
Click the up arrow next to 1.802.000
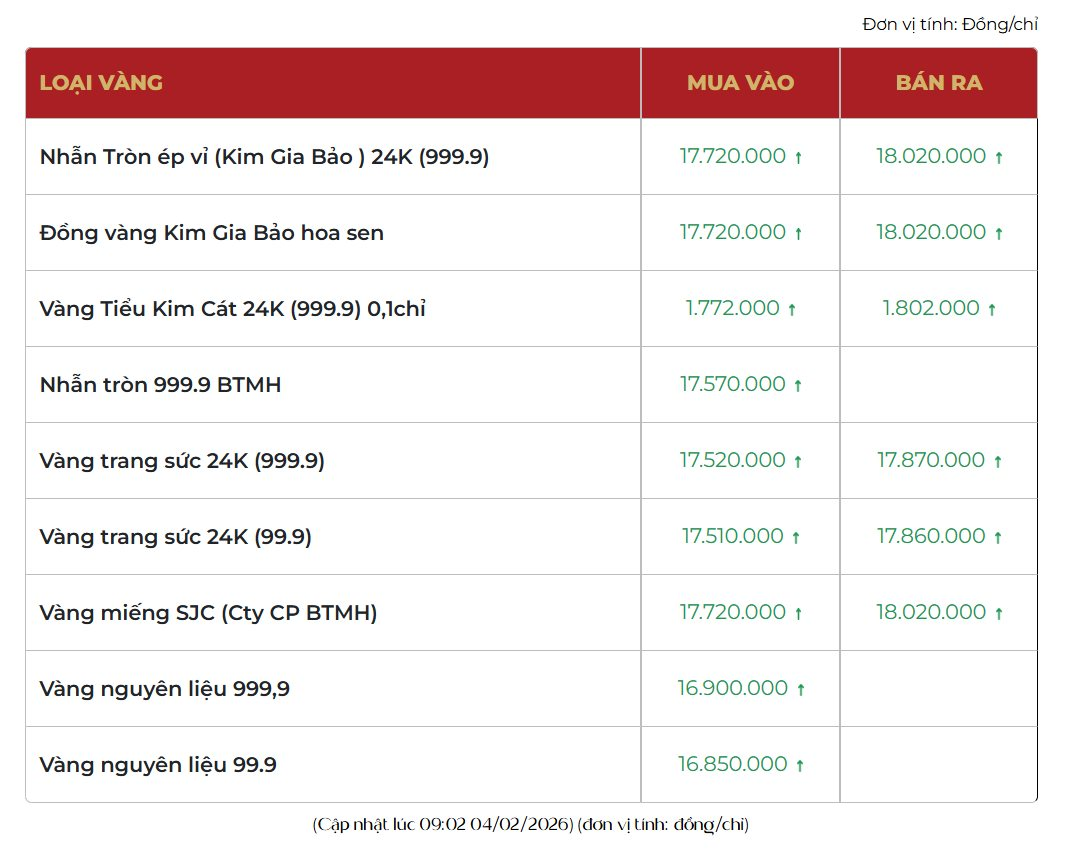pos(992,310)
